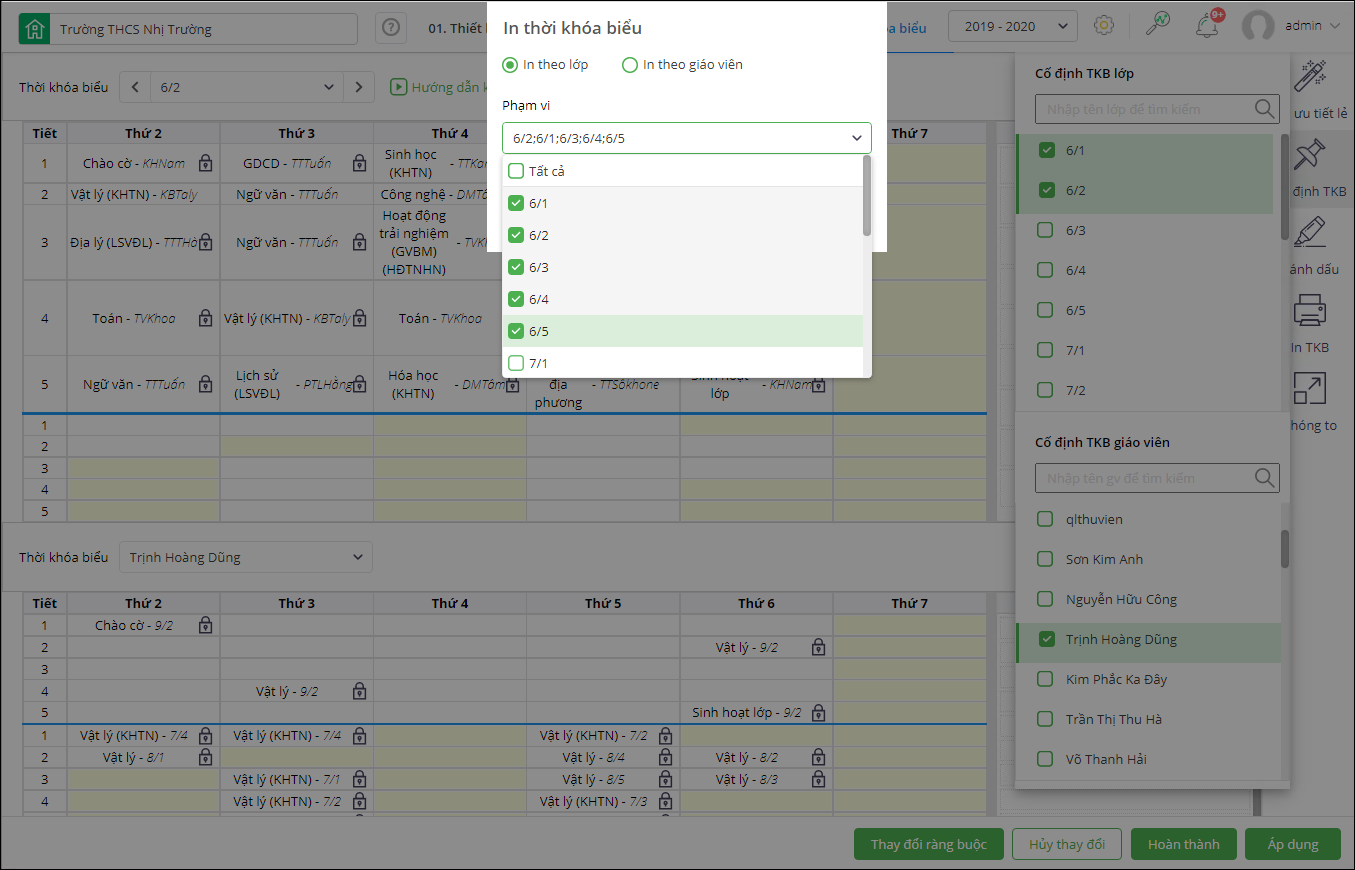Go to next class timetable arrow
Screen dimensions: 1355x870
(x=359, y=87)
